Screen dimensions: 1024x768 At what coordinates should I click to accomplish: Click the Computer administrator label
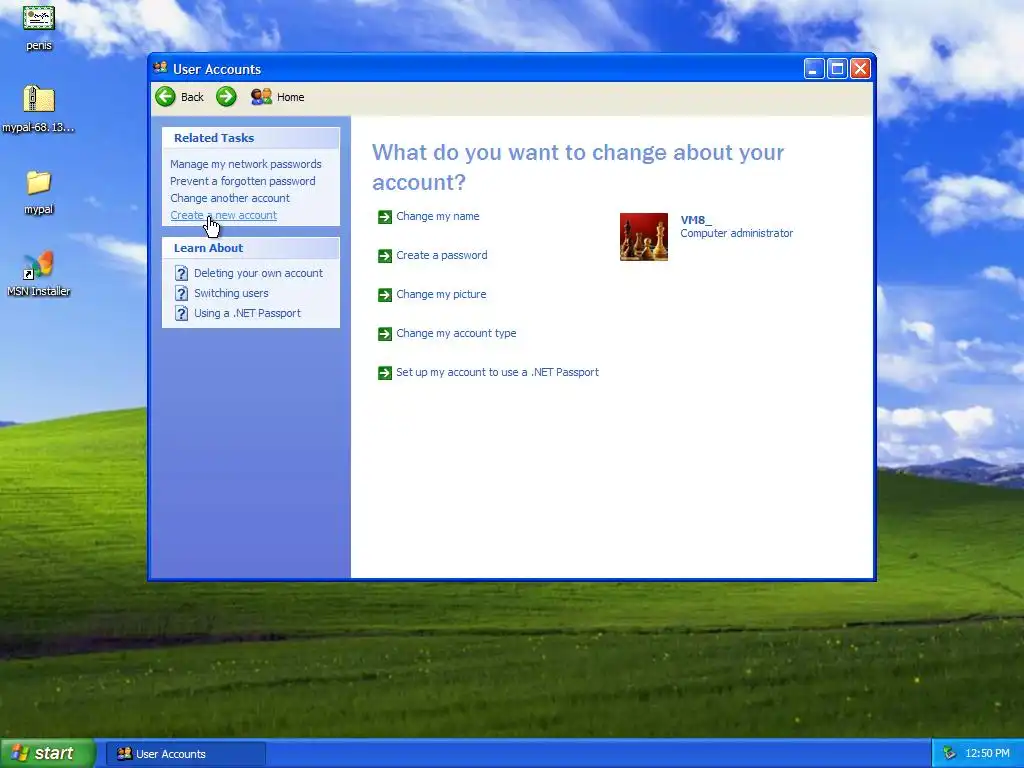pos(737,233)
